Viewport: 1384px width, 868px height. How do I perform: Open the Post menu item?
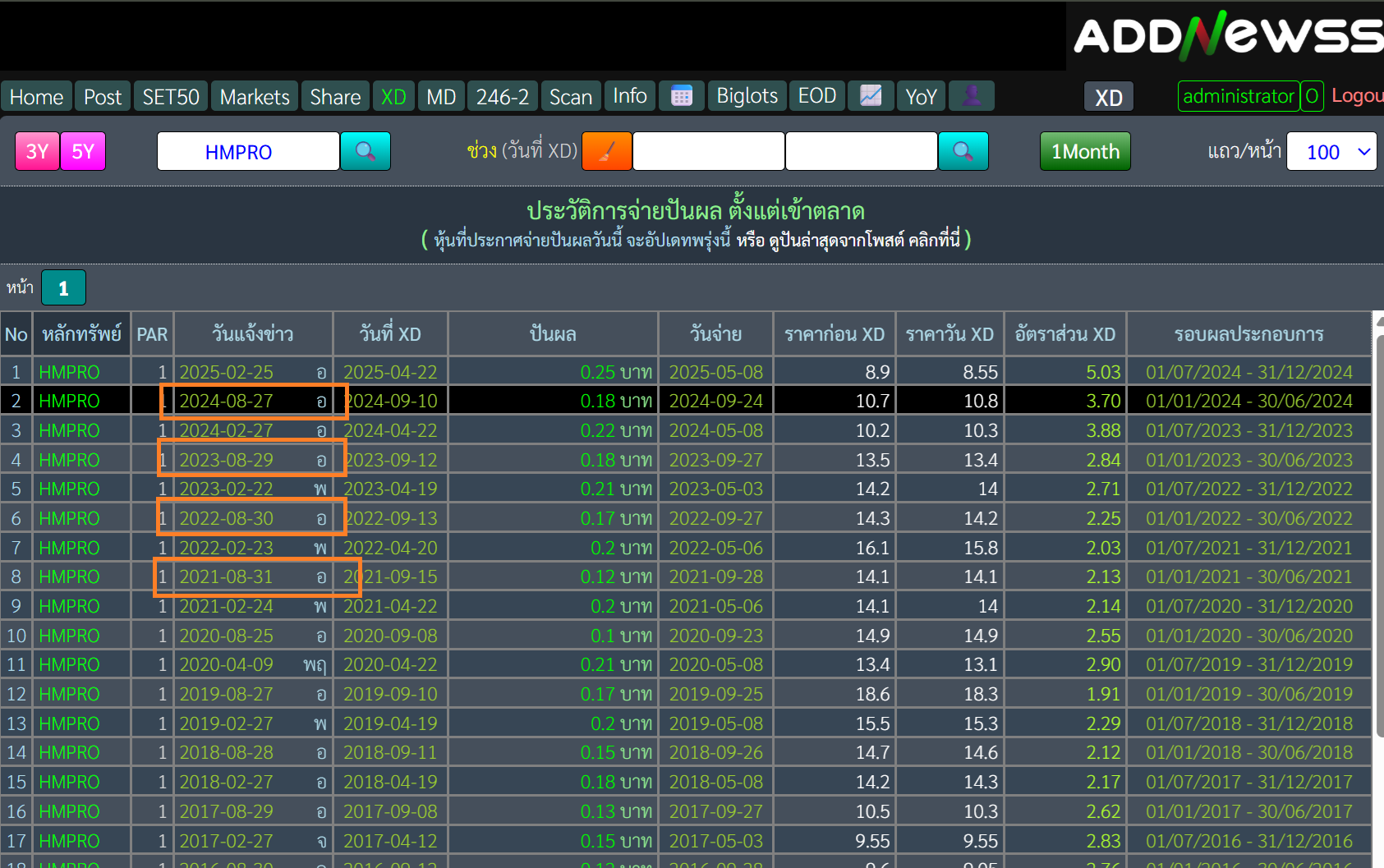point(103,97)
